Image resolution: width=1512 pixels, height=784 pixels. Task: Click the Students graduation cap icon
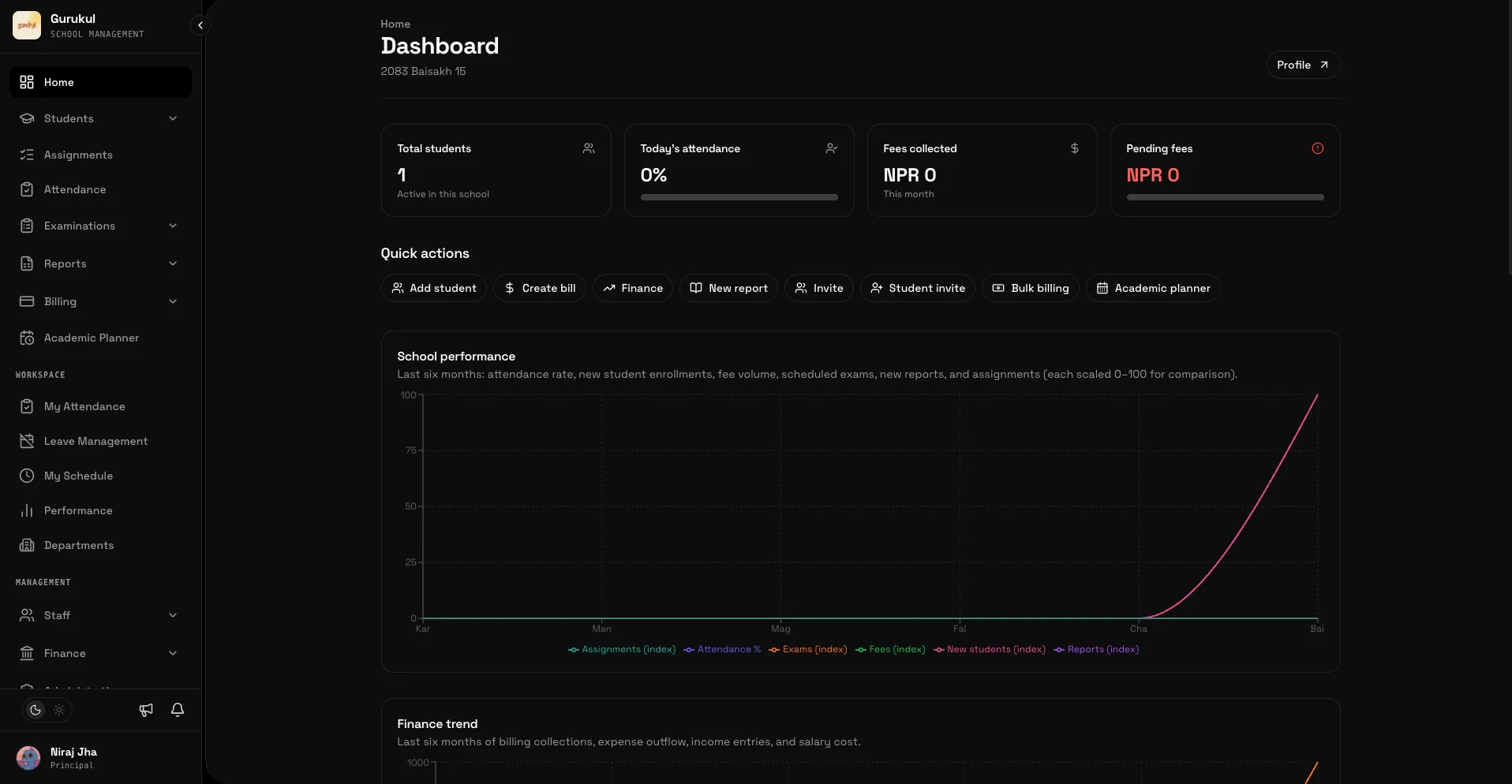[x=27, y=118]
